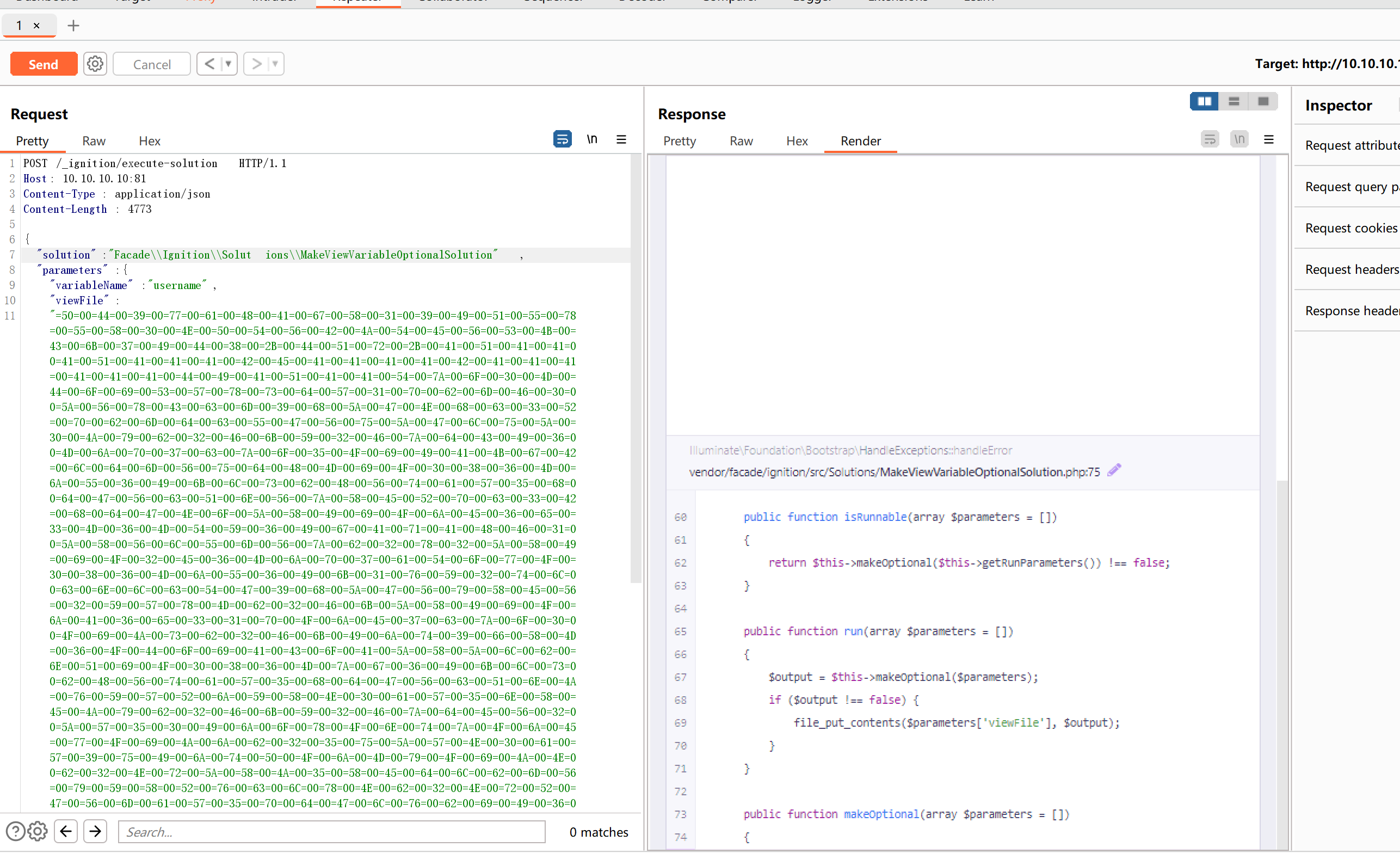Click the 0 matches label
The height and width of the screenshot is (853, 1400).
(x=599, y=832)
